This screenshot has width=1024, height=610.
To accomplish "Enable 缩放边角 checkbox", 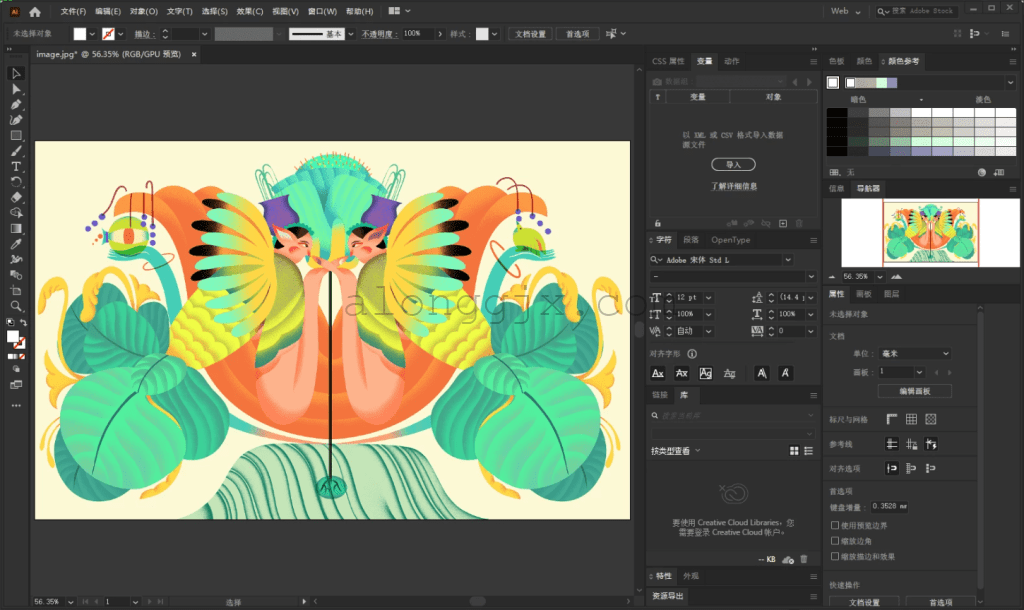I will point(835,540).
